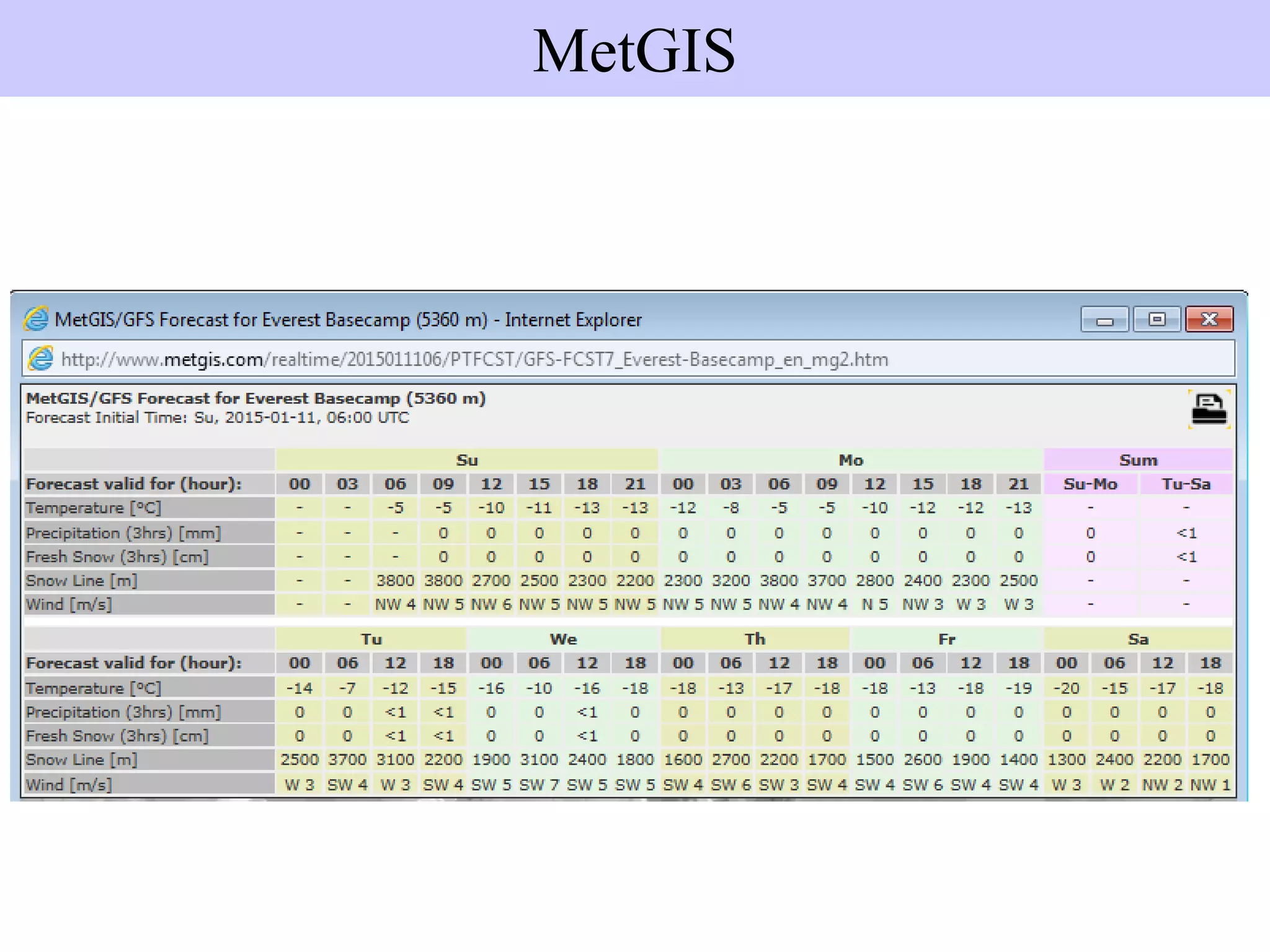Click the Su day header
The height and width of the screenshot is (952, 1270).
(x=467, y=460)
